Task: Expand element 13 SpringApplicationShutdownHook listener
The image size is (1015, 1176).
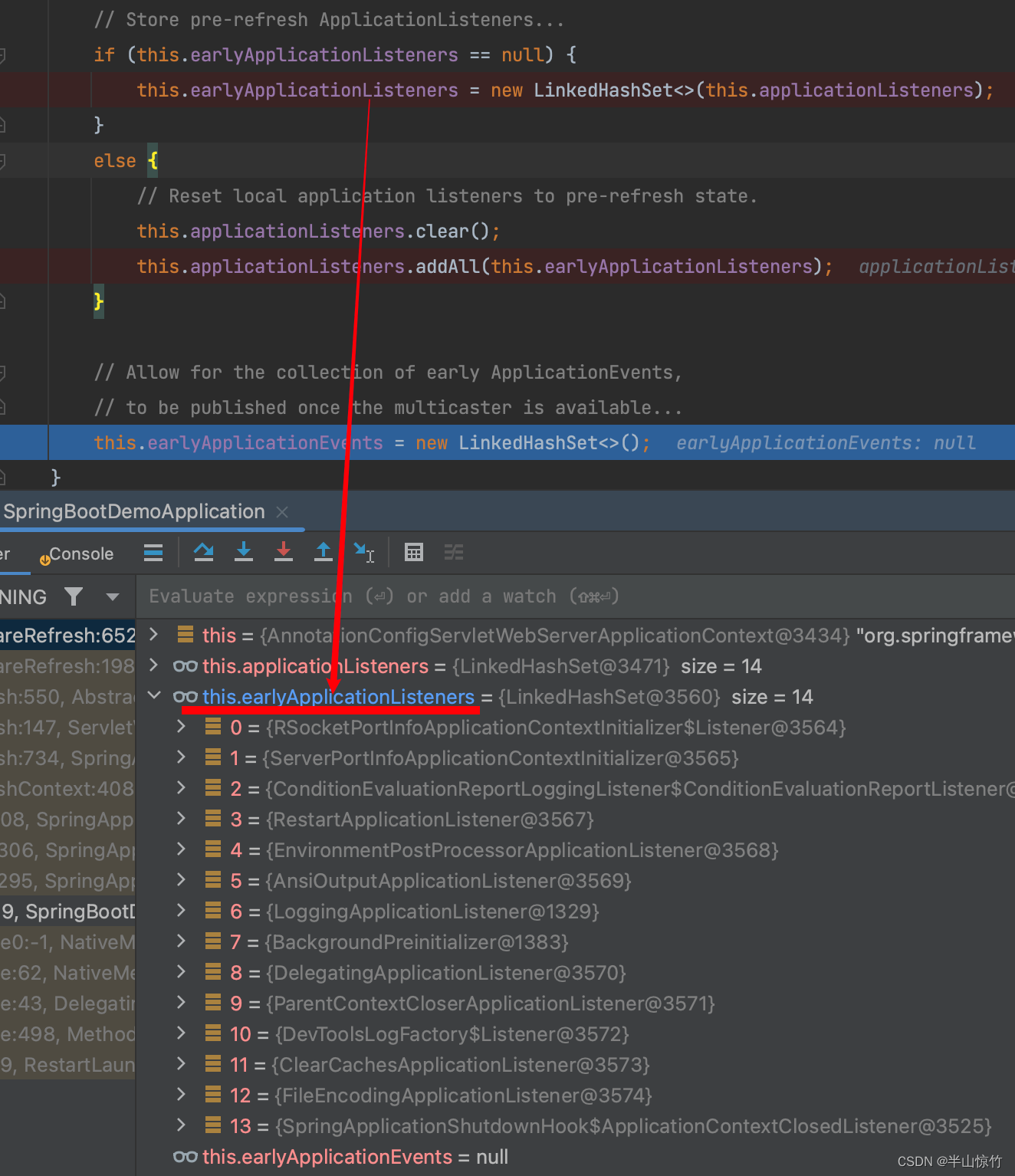Action: 182,1125
